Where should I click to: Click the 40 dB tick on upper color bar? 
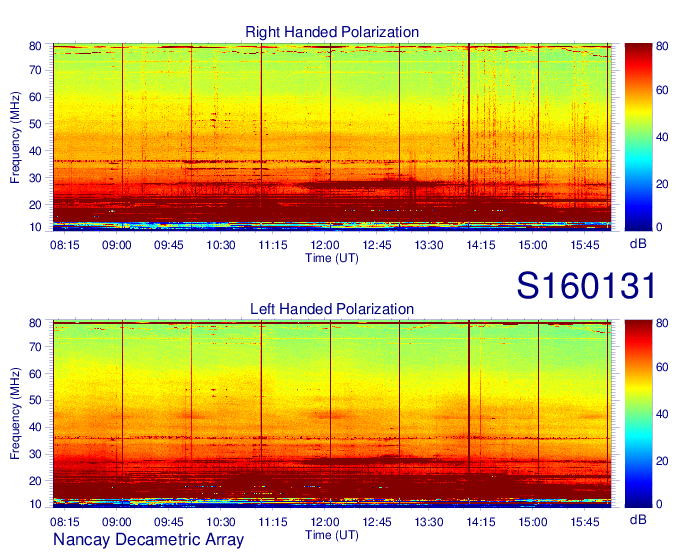pyautogui.click(x=662, y=137)
